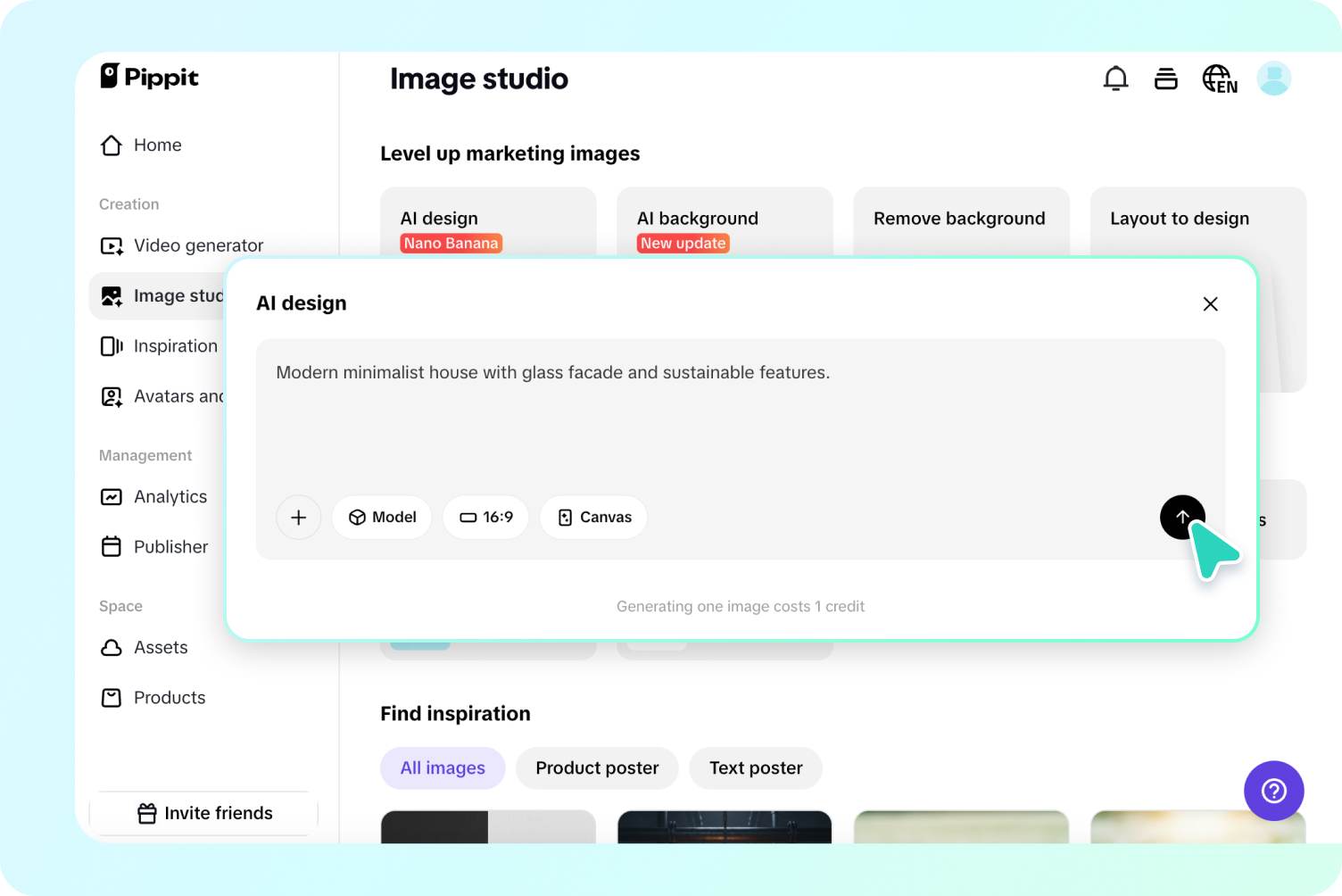Open the language globe EN selector

(1219, 79)
